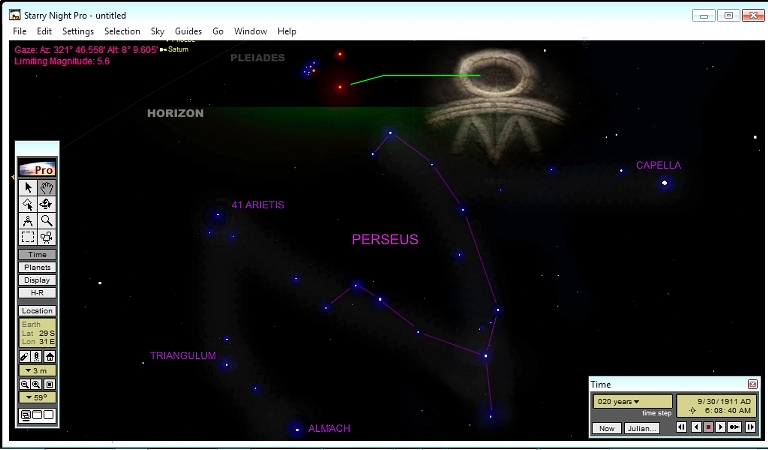Toggle the Display palette button
Screen dimensions: 768x450
37,280
